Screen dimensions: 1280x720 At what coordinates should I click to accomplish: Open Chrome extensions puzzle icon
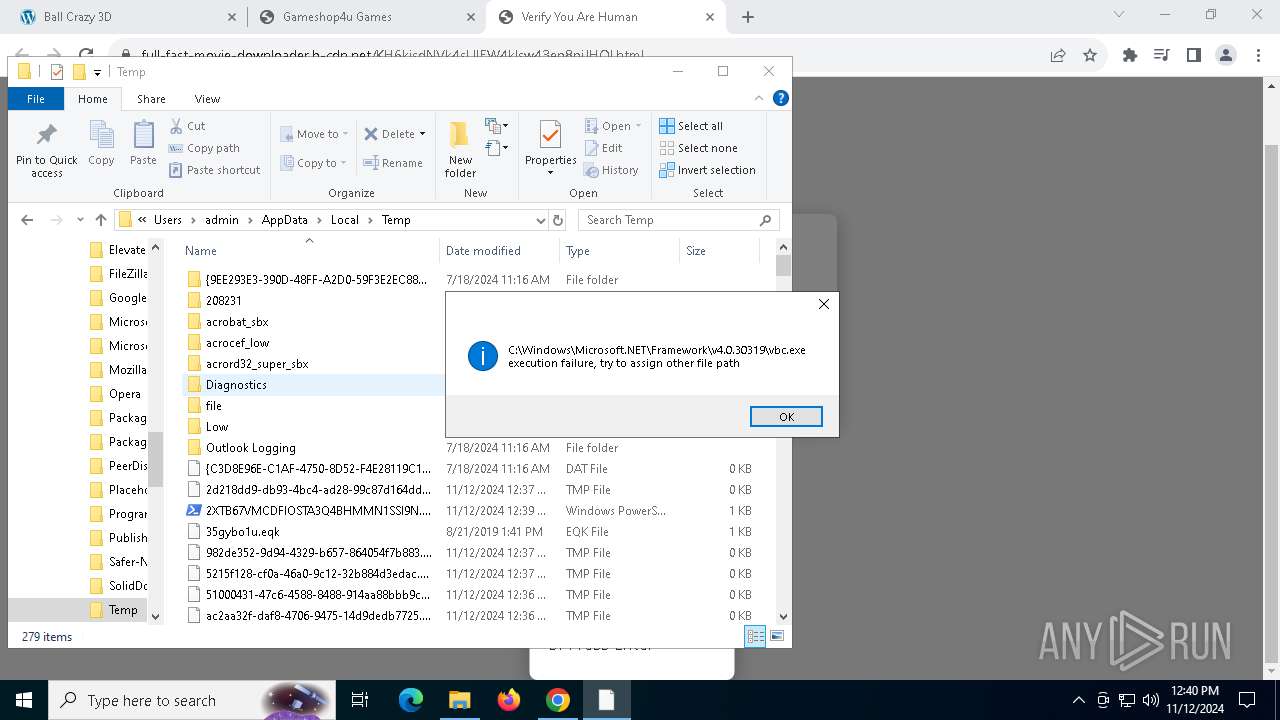(x=1130, y=56)
